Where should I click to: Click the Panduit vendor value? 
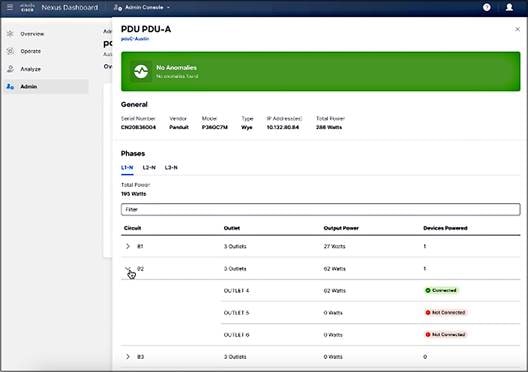tap(179, 127)
